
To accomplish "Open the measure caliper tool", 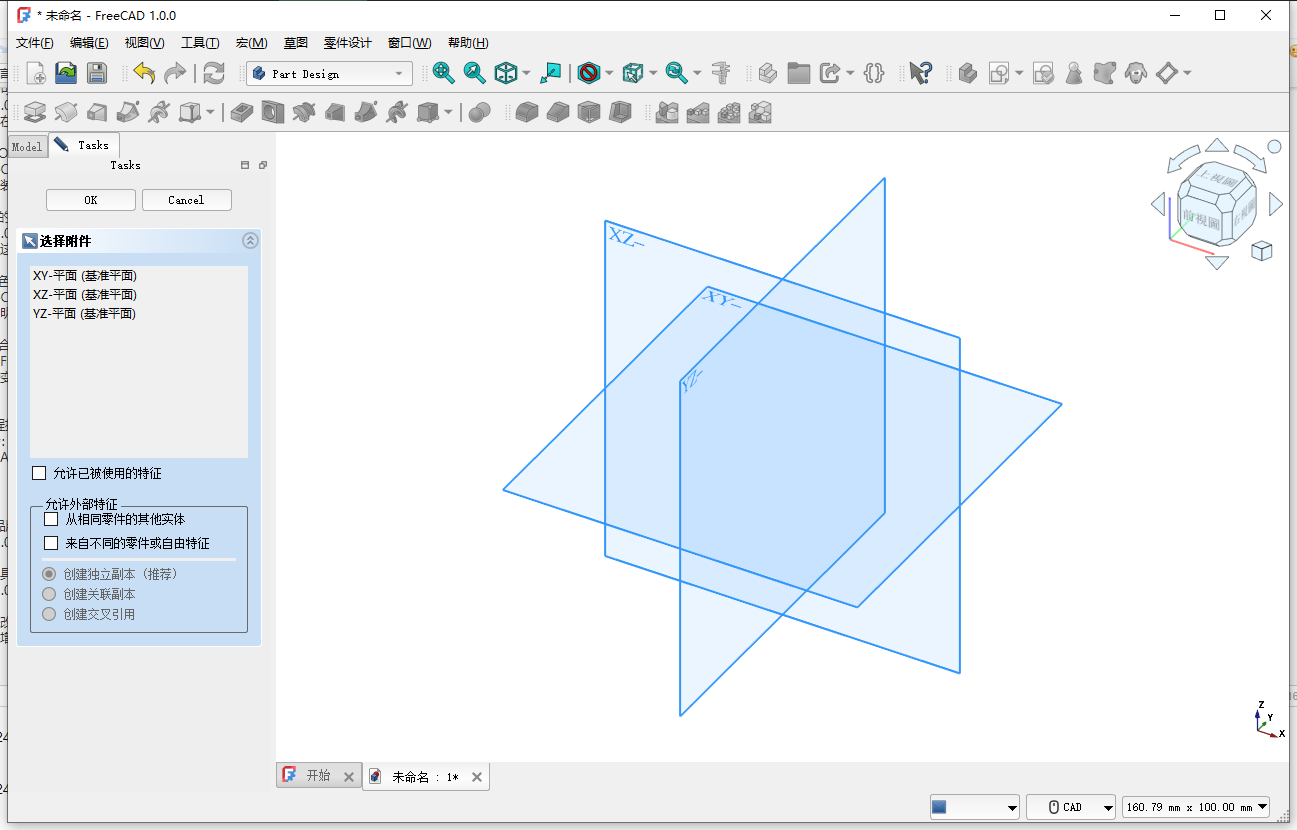I will point(721,73).
